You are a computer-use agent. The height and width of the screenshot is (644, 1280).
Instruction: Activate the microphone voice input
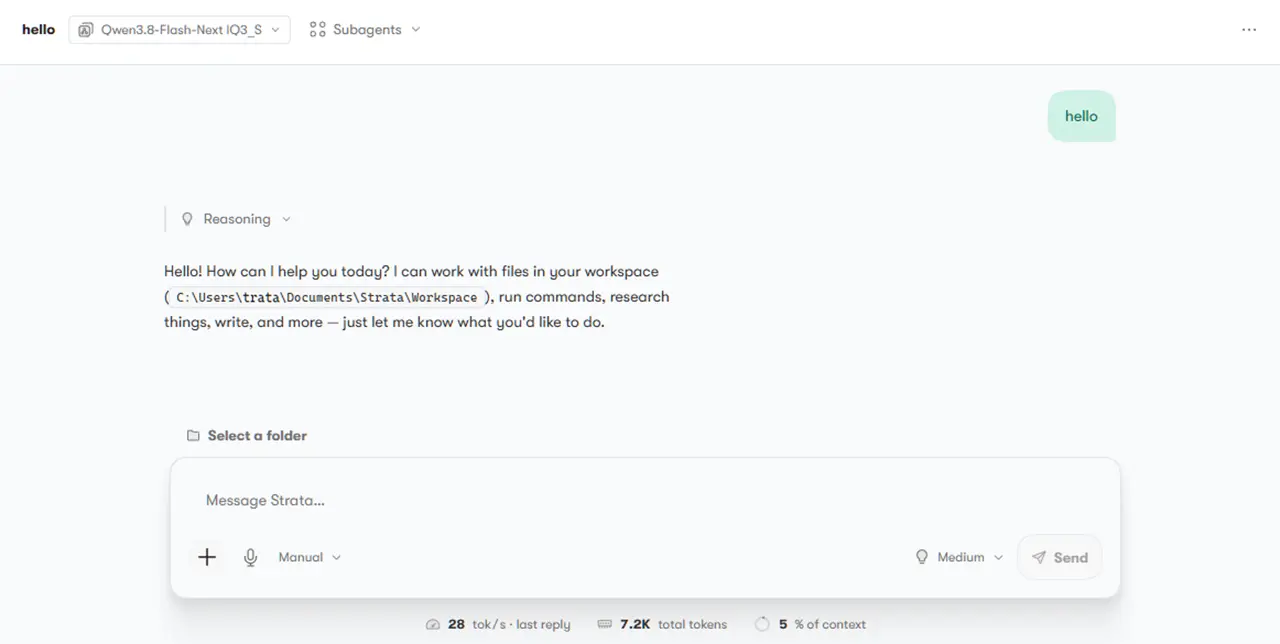tap(251, 557)
